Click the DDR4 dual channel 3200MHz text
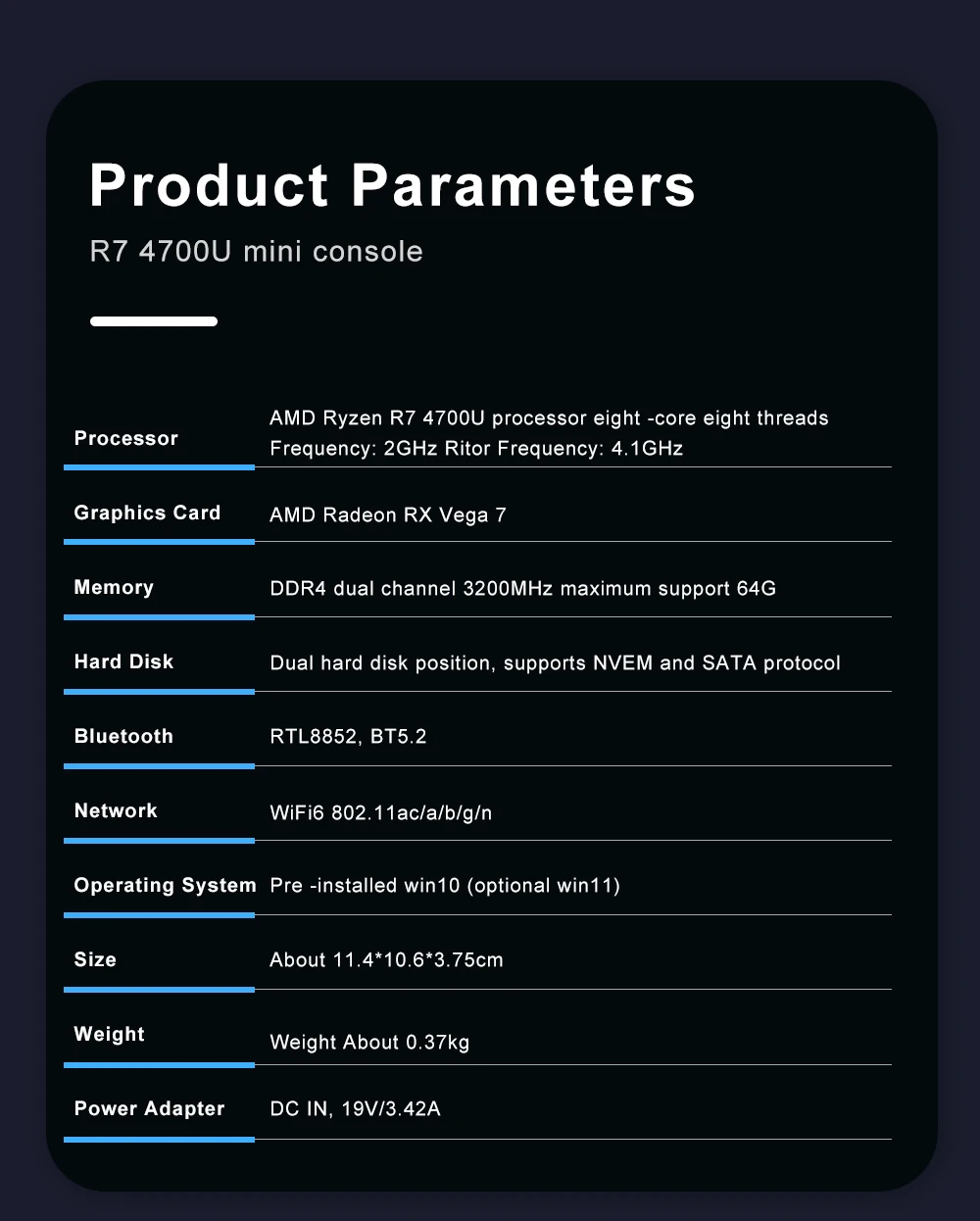The image size is (980, 1221). point(522,589)
